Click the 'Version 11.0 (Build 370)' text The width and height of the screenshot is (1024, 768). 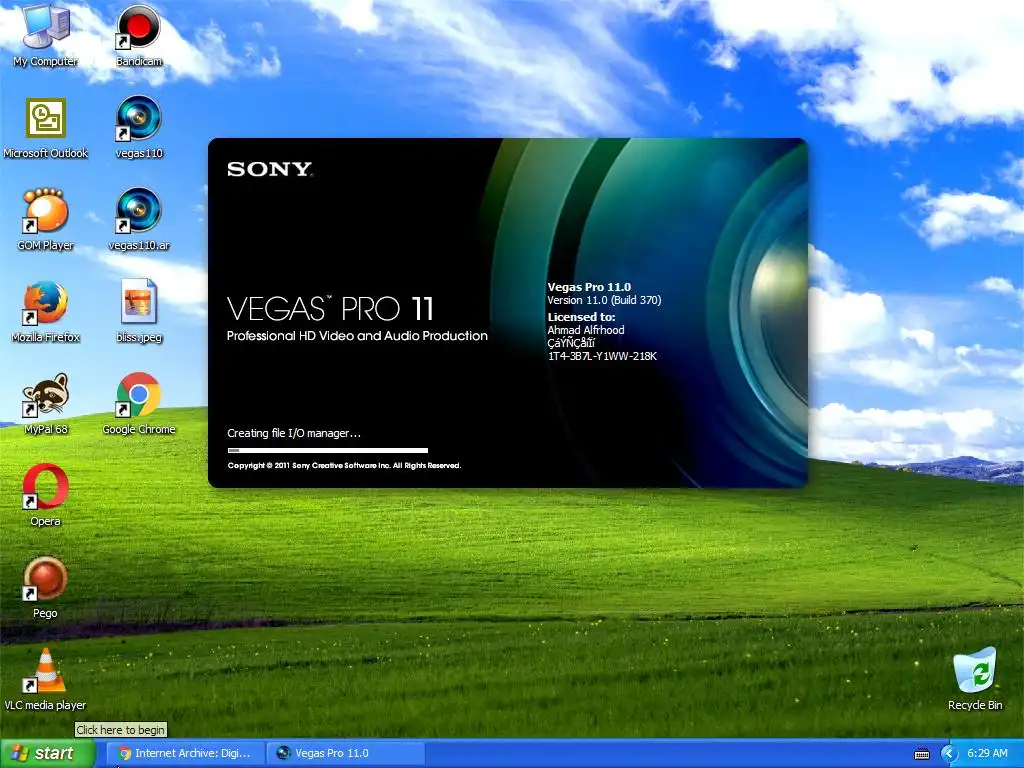(604, 300)
